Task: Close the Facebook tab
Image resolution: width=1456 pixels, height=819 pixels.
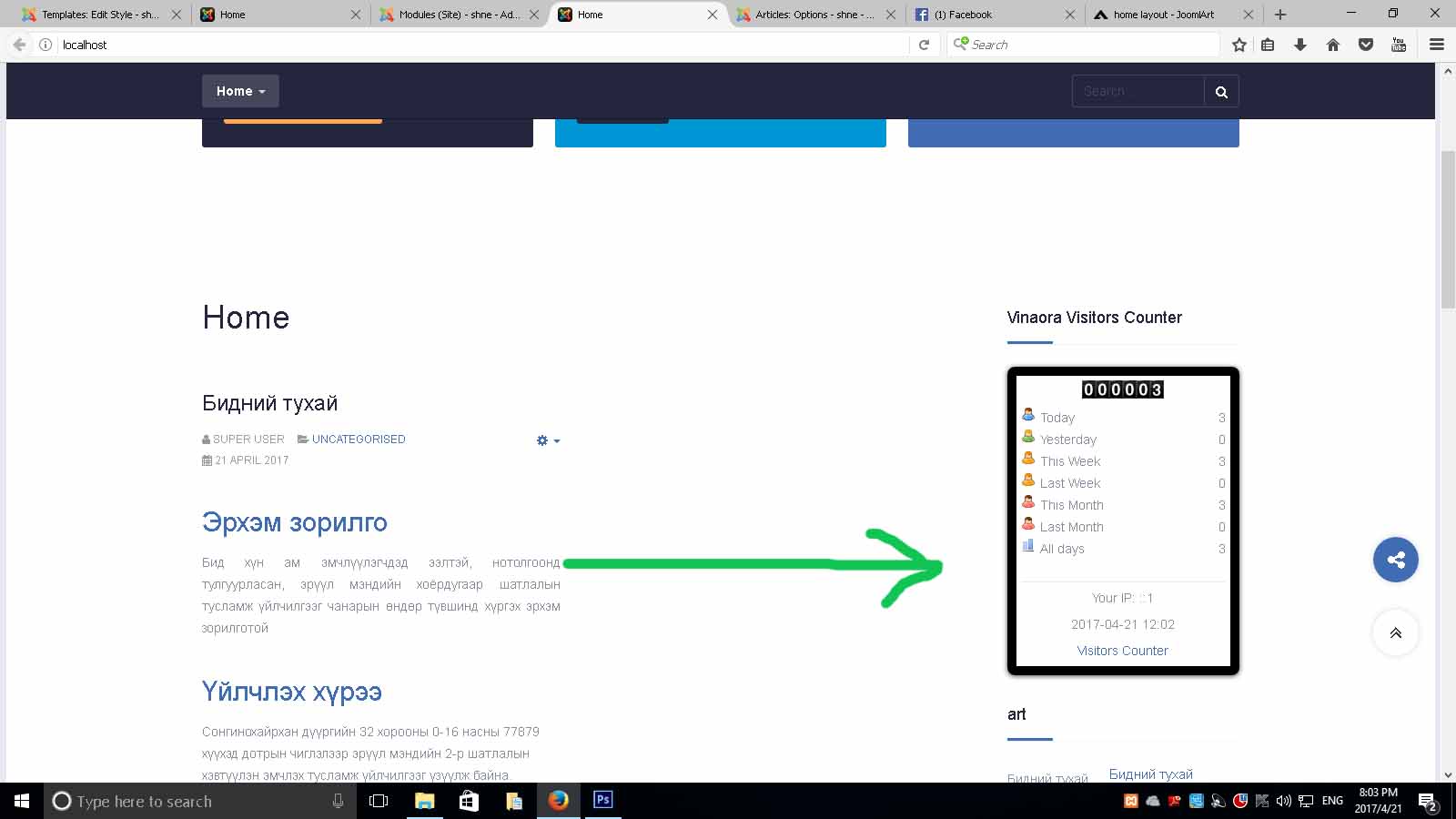Action: pos(1069,15)
